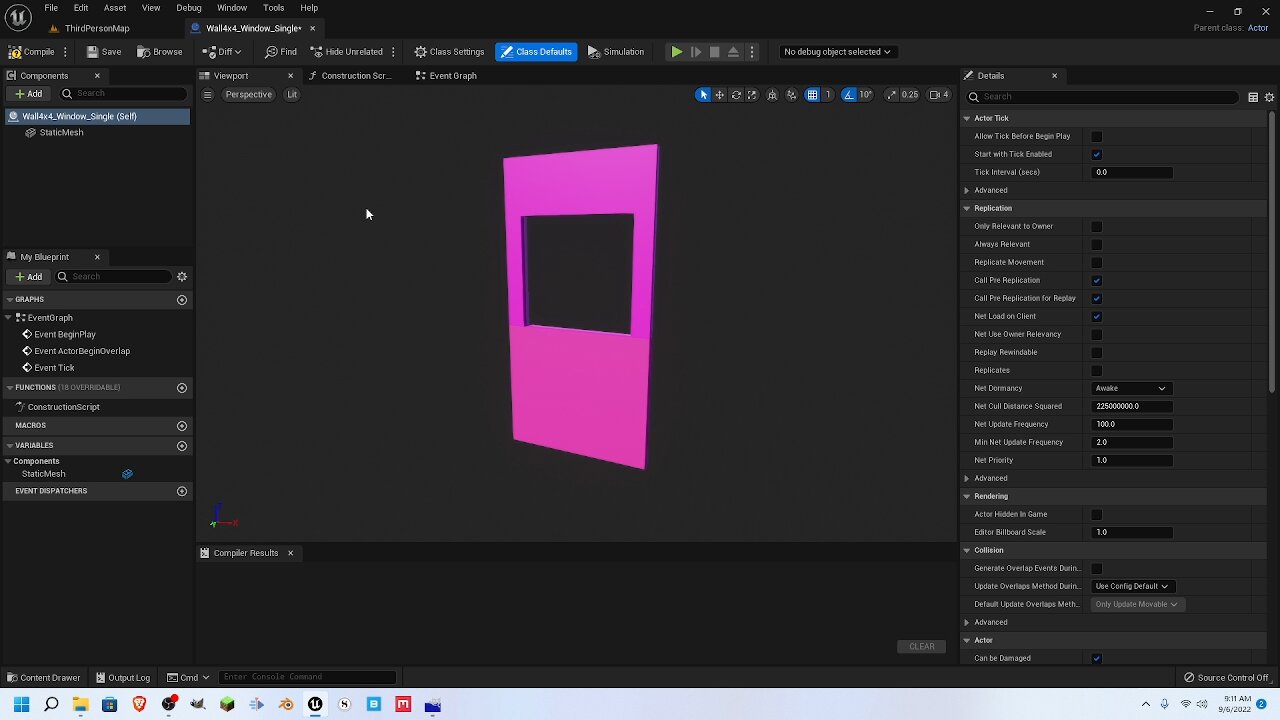
Task: Open the Asset menu
Action: pos(115,8)
